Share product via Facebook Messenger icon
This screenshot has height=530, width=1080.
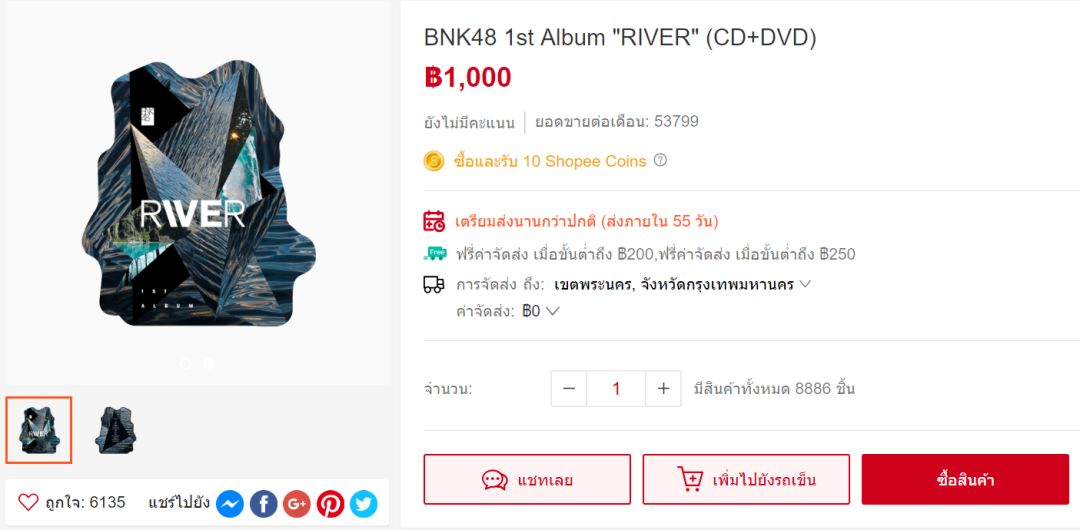(230, 504)
